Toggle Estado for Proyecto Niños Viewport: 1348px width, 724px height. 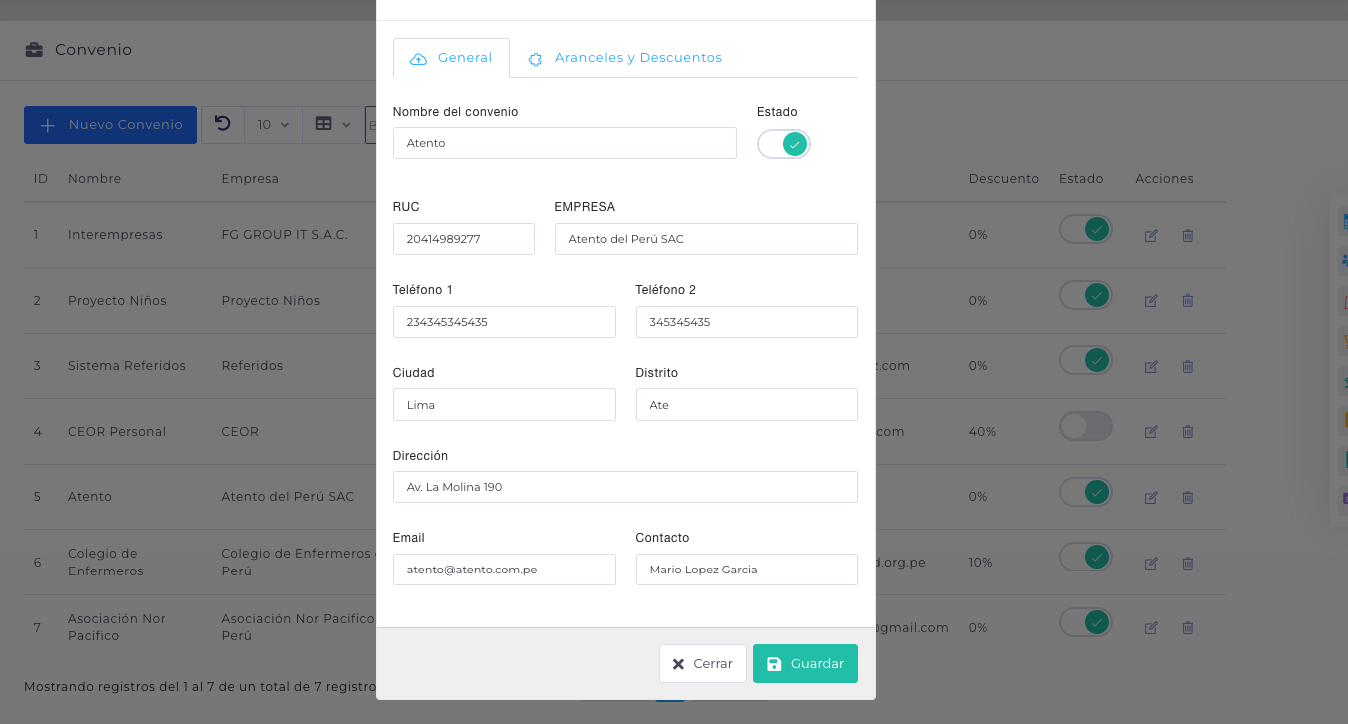point(1086,295)
